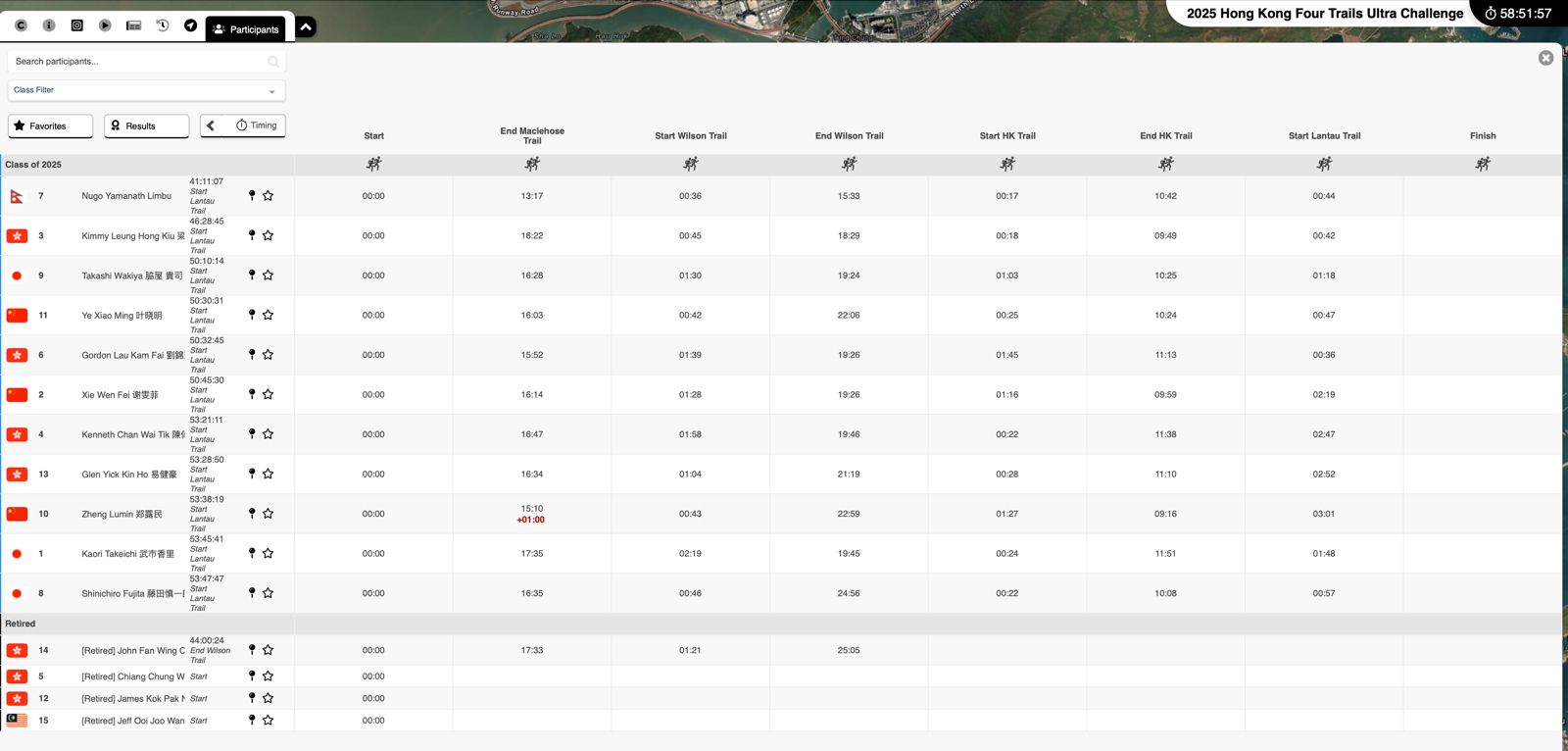This screenshot has height=751, width=1568.
Task: Click 'End HK Trail' column header
Action: pyautogui.click(x=1166, y=136)
